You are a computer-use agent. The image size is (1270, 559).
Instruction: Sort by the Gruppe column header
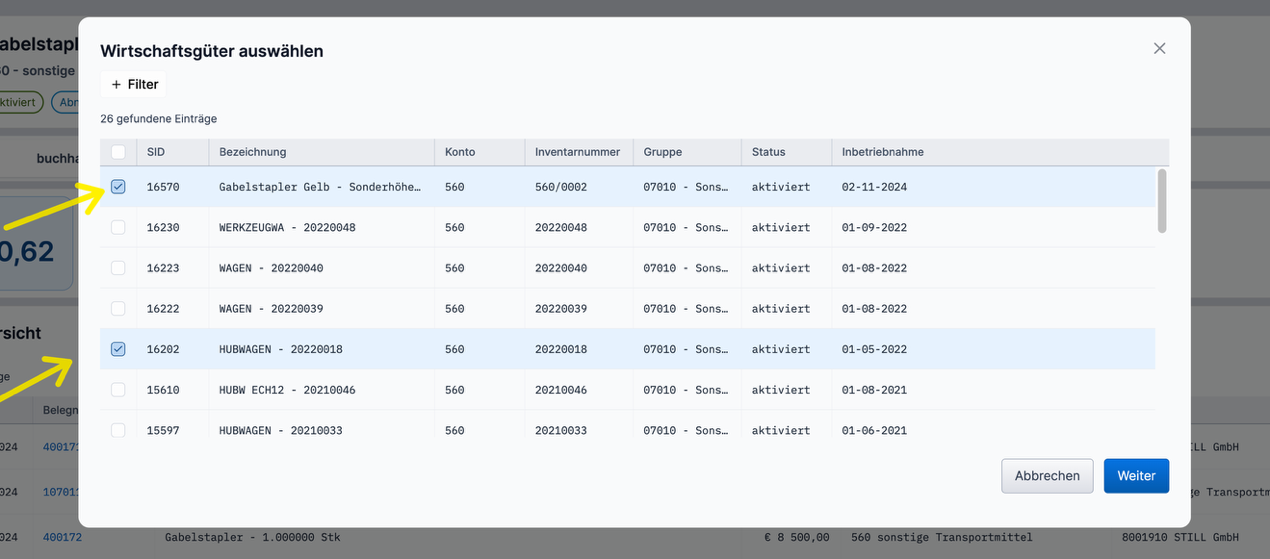663,152
